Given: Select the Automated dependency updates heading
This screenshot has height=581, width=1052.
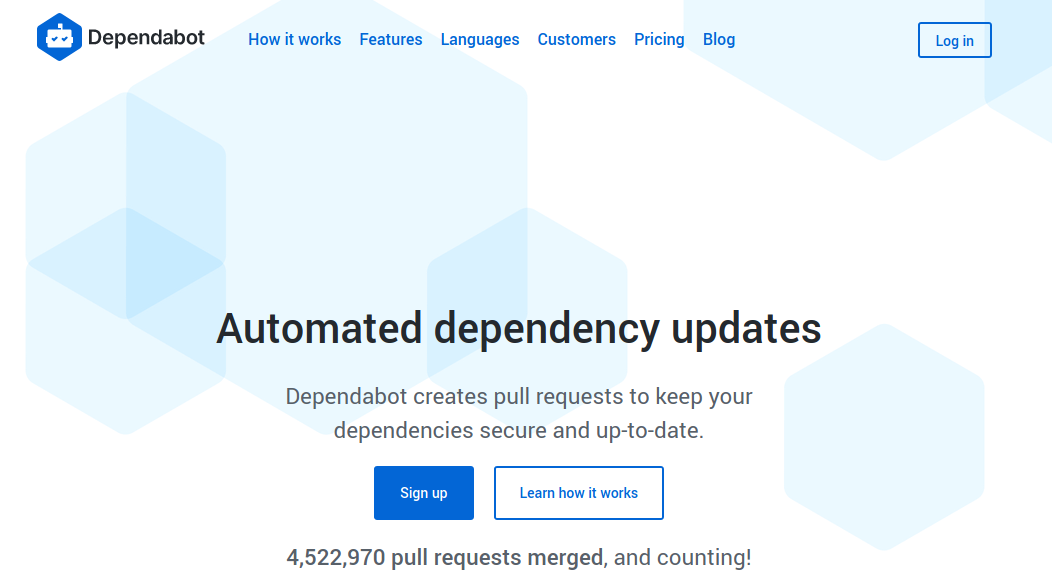Looking at the screenshot, I should (x=519, y=328).
